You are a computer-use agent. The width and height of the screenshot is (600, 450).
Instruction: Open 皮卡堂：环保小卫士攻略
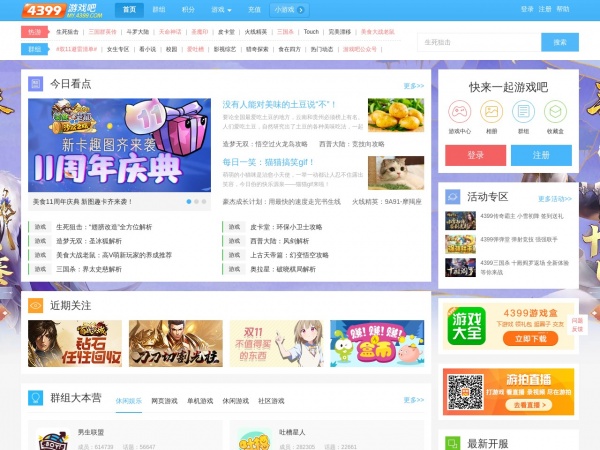286,227
